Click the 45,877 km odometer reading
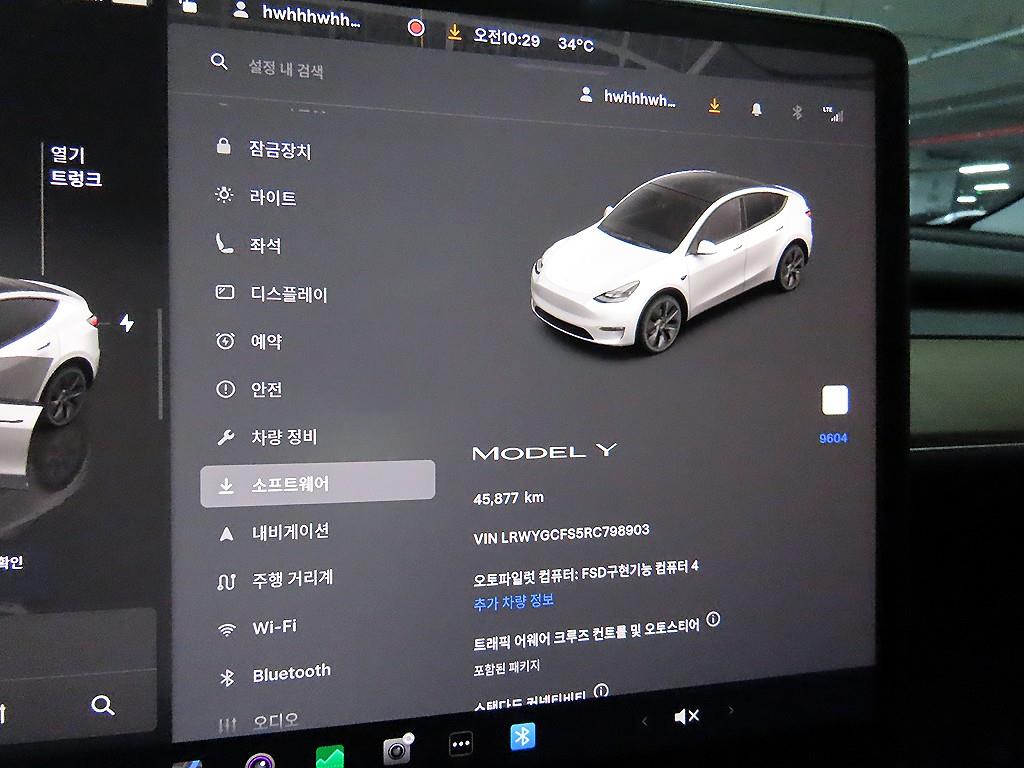This screenshot has height=768, width=1024. pos(508,498)
